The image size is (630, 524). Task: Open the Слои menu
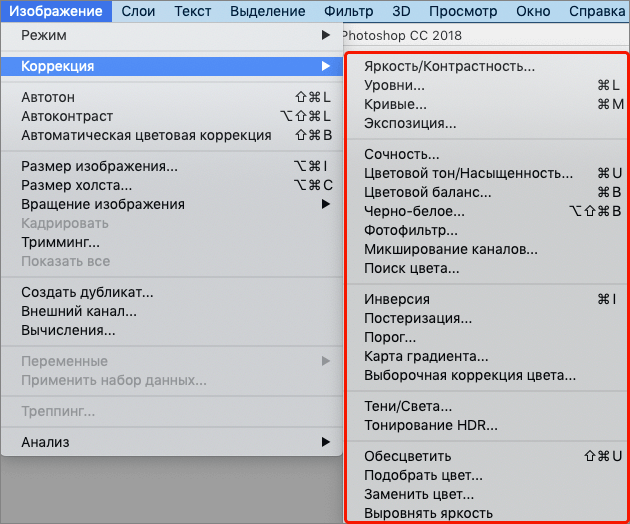tap(138, 11)
